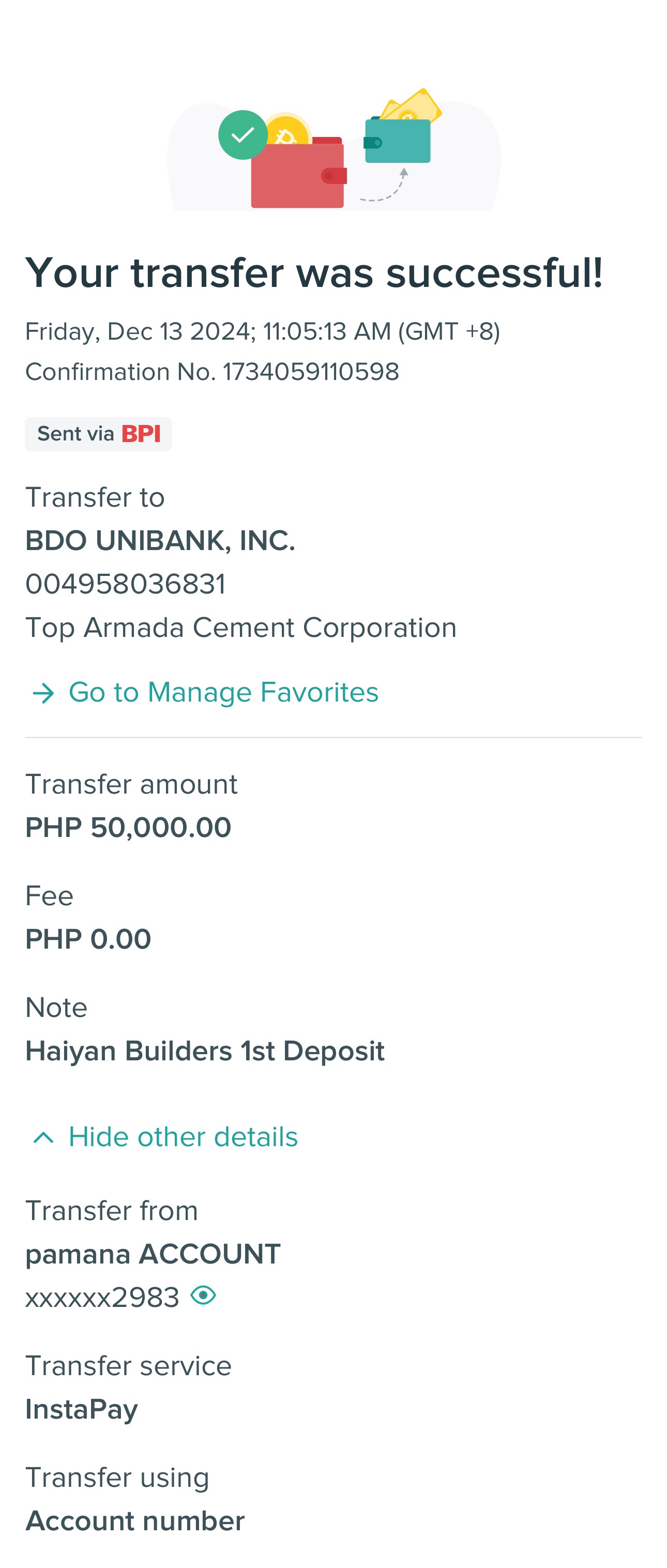Click the BDO UNIBANK, INC. bank name

[160, 541]
